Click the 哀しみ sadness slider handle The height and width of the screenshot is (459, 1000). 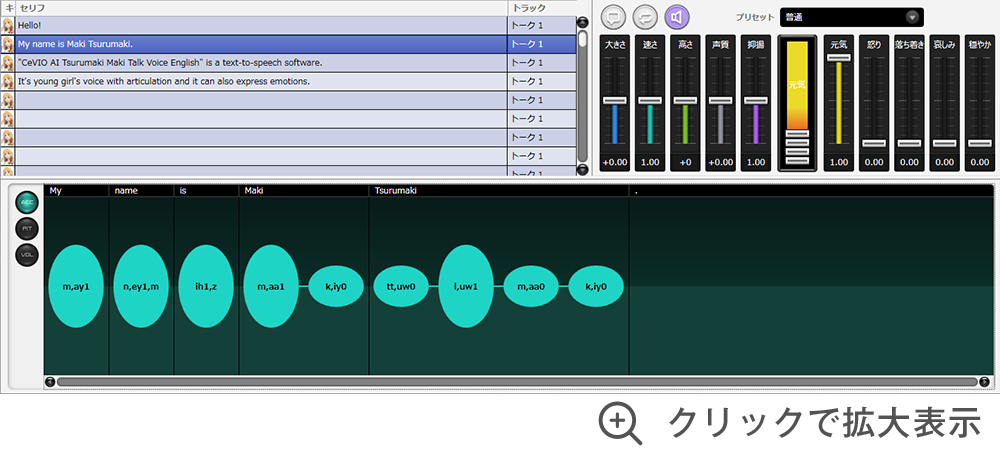pos(945,143)
